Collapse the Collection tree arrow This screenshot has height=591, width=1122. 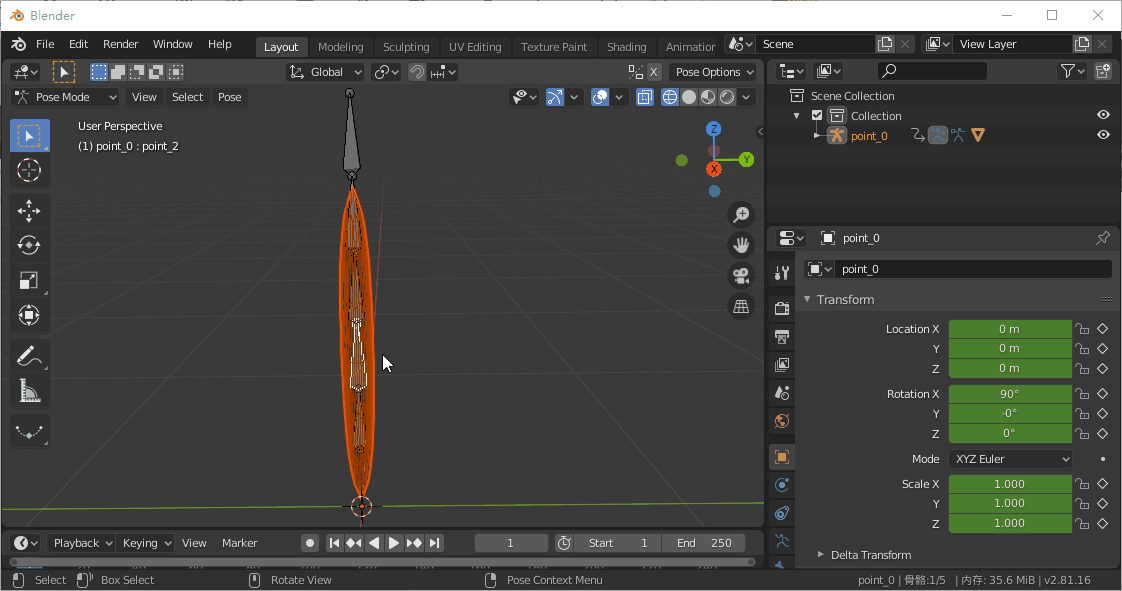click(x=796, y=116)
